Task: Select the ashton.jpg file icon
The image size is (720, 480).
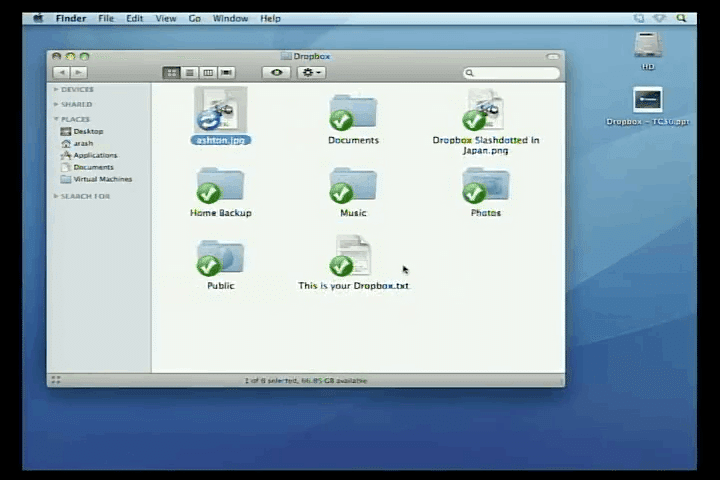Action: (x=220, y=110)
